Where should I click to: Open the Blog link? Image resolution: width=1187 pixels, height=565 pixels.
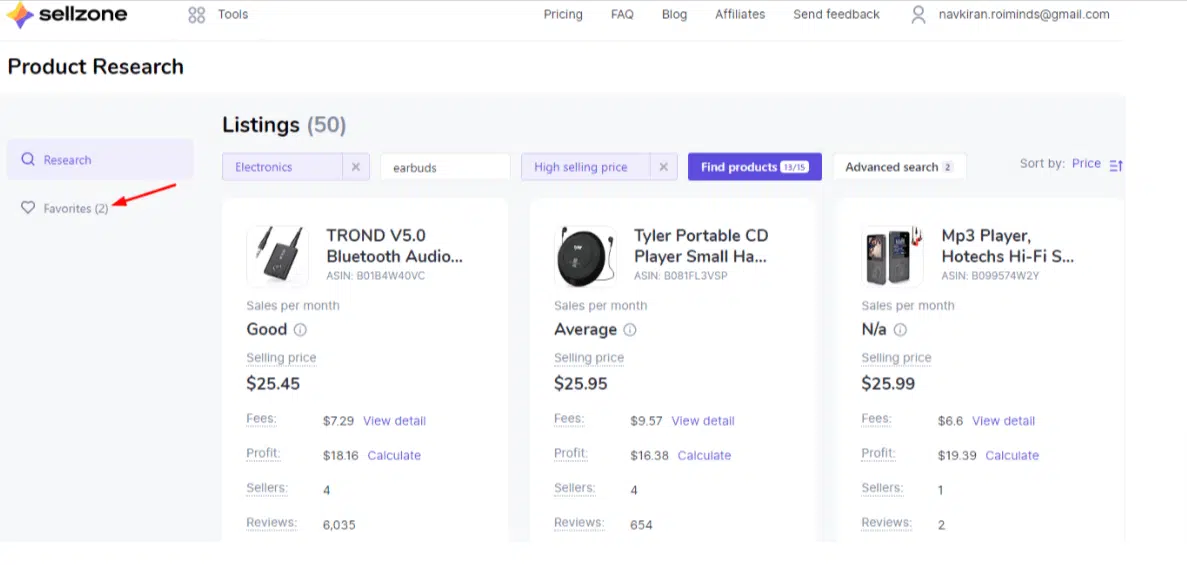pos(675,14)
